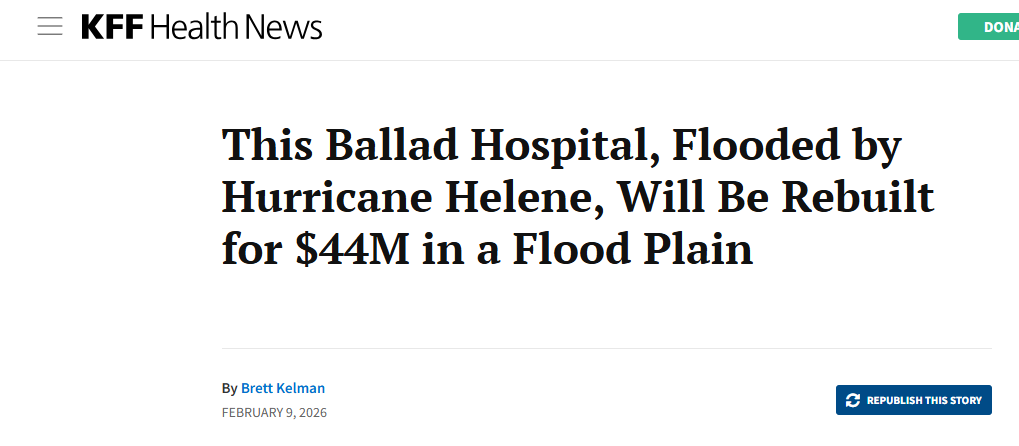Click the February 9, 2026 publication date

[274, 412]
